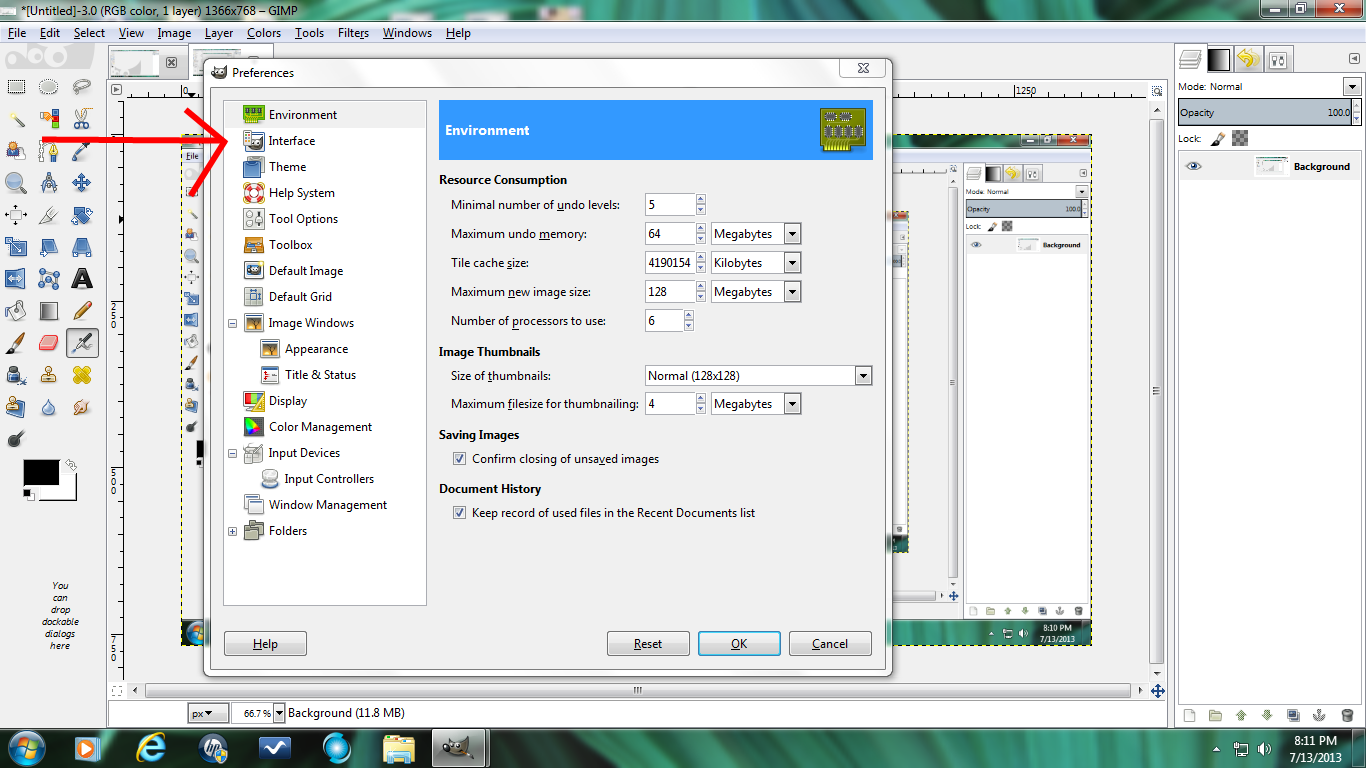This screenshot has width=1366, height=768.
Task: Select the Bucket Fill tool
Action: pyautogui.click(x=15, y=310)
